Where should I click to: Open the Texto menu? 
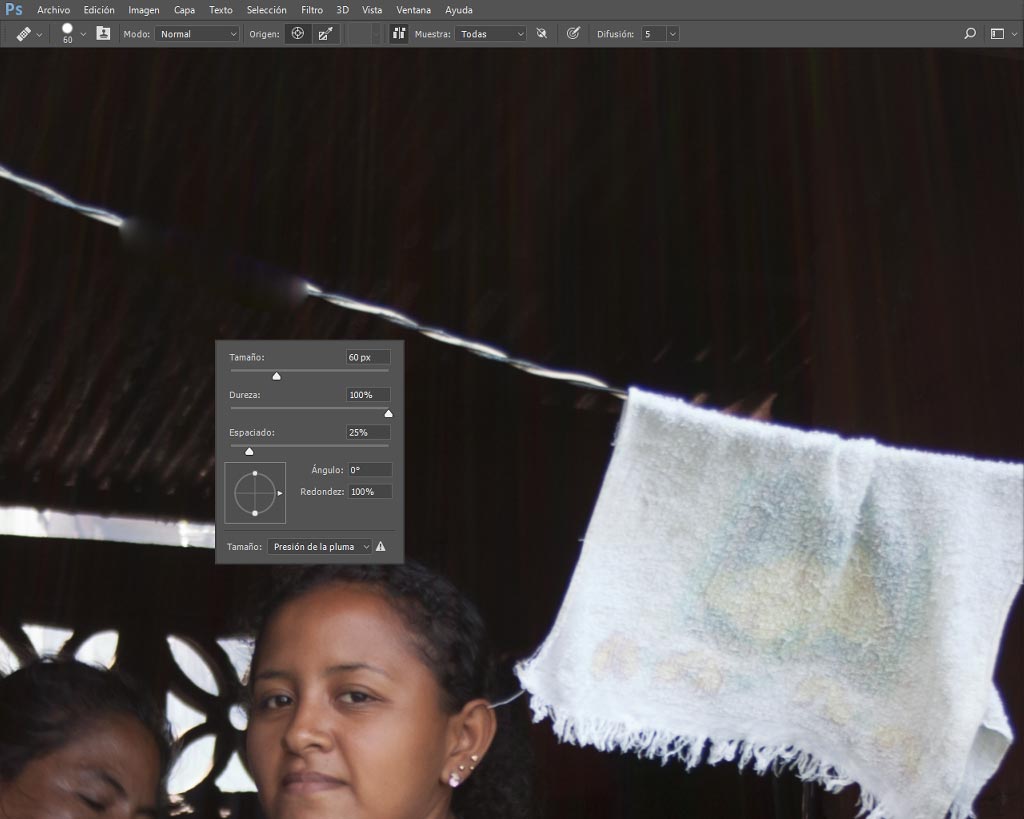pyautogui.click(x=221, y=10)
